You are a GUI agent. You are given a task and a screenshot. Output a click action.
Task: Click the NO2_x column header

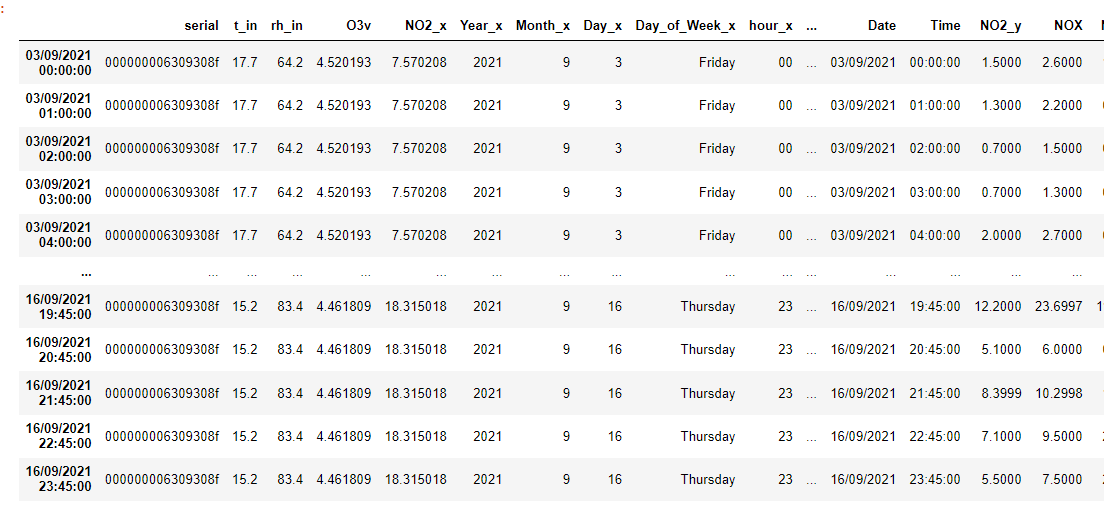(425, 26)
